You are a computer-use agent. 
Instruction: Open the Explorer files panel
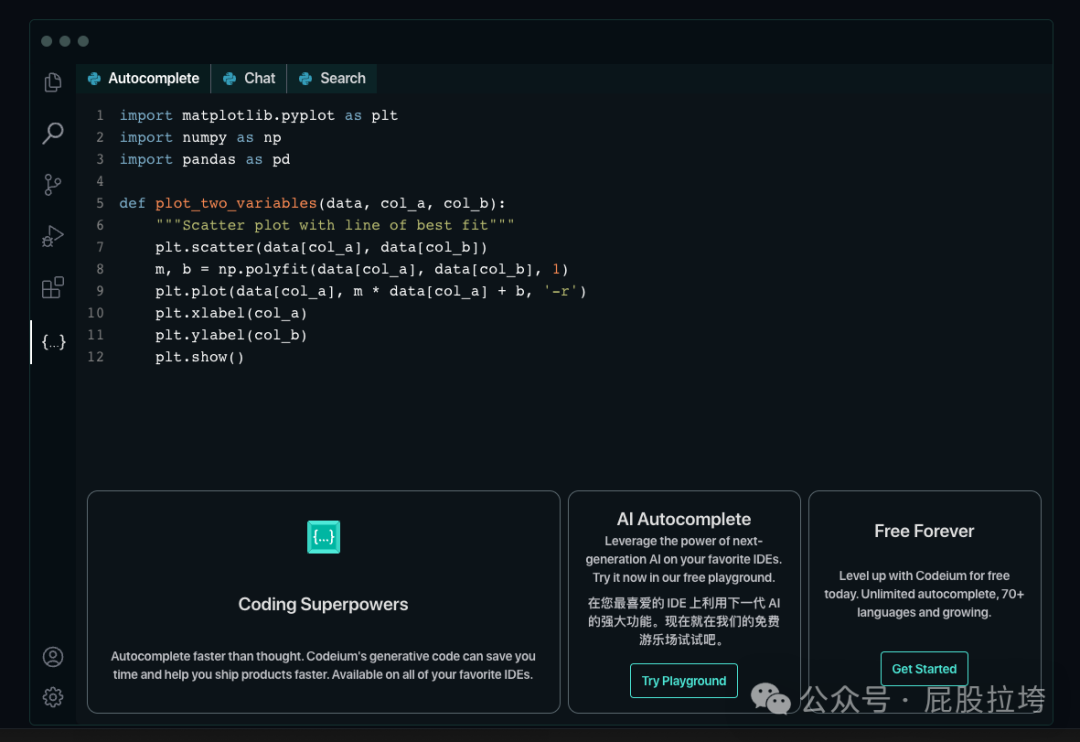[52, 82]
